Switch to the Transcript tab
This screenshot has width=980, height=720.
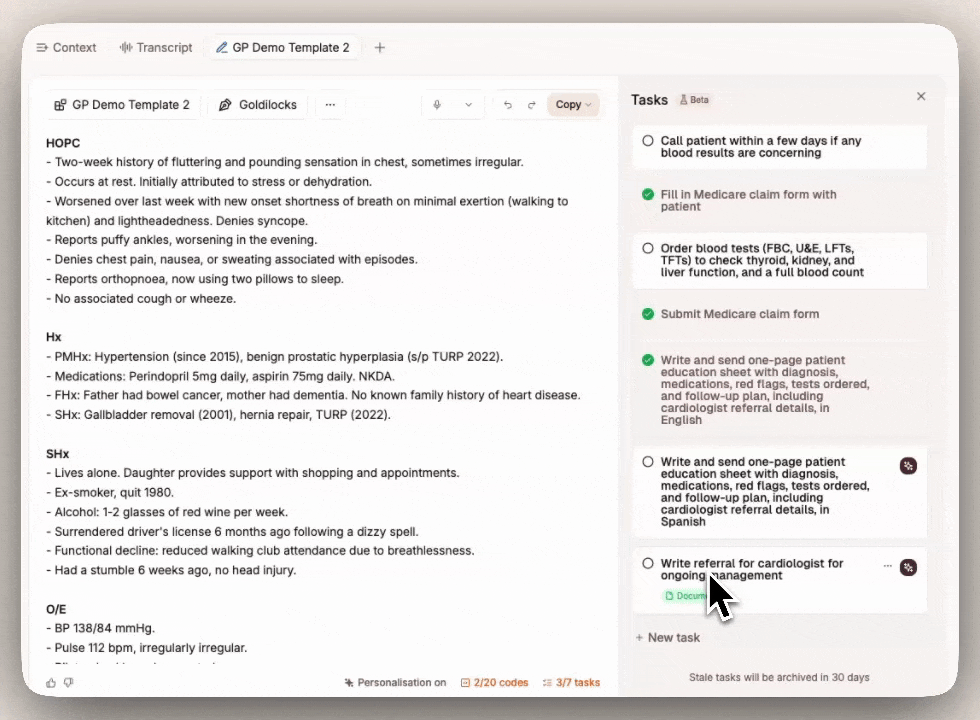tap(156, 47)
